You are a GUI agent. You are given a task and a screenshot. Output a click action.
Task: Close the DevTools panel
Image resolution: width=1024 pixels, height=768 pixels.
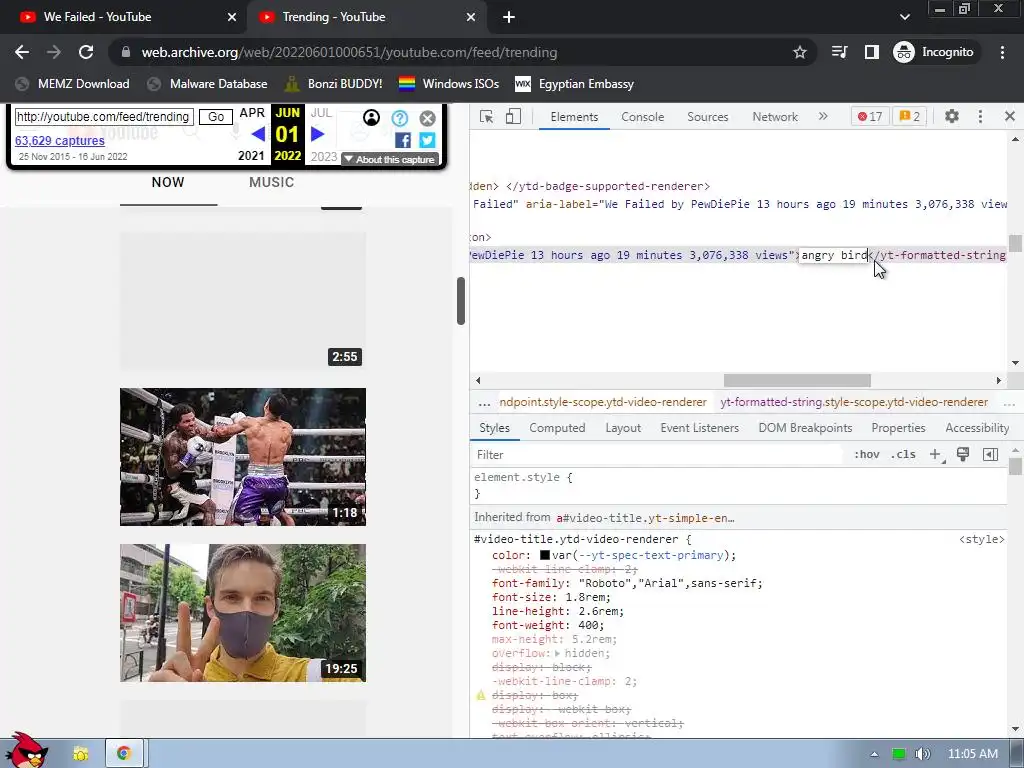pyautogui.click(x=1010, y=116)
